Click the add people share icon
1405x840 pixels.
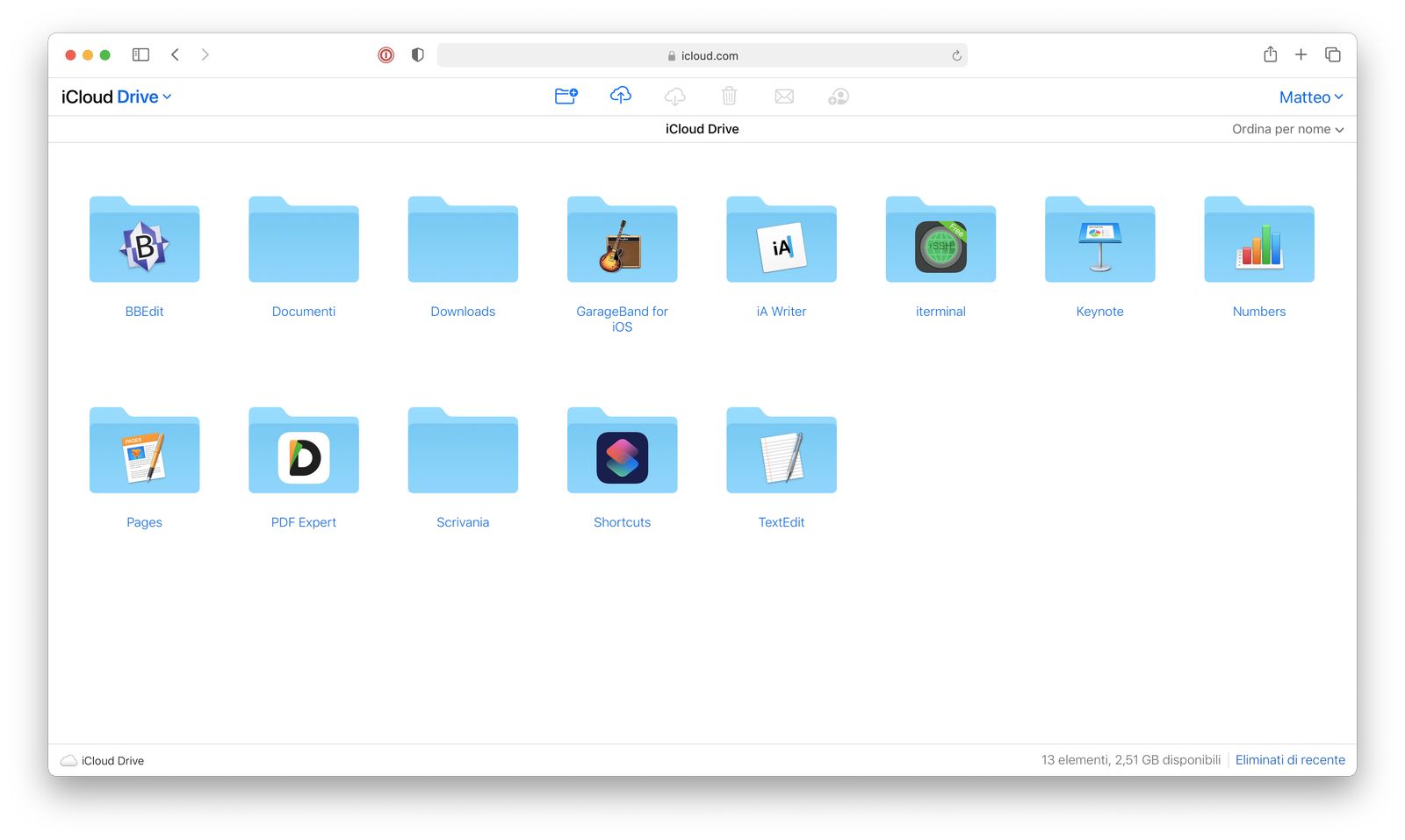tap(839, 97)
